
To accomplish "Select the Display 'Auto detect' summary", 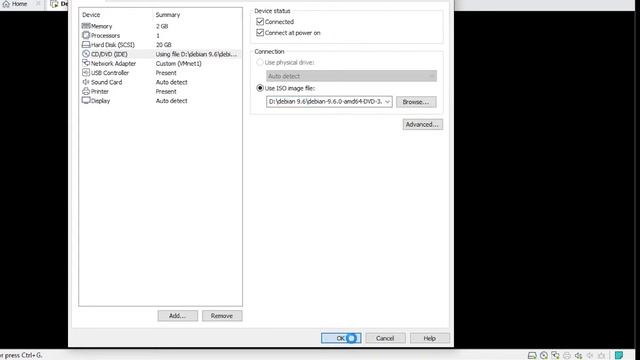I will (x=171, y=101).
